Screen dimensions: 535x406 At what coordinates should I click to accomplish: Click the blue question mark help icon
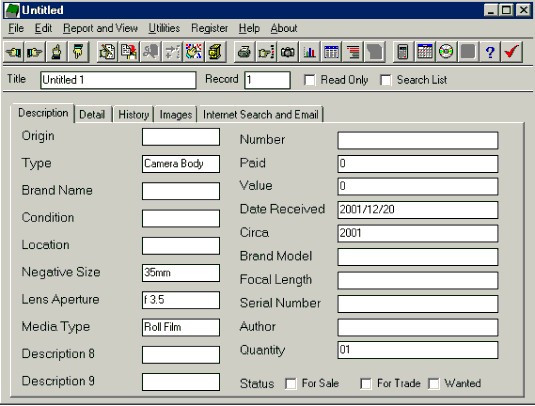click(x=490, y=52)
